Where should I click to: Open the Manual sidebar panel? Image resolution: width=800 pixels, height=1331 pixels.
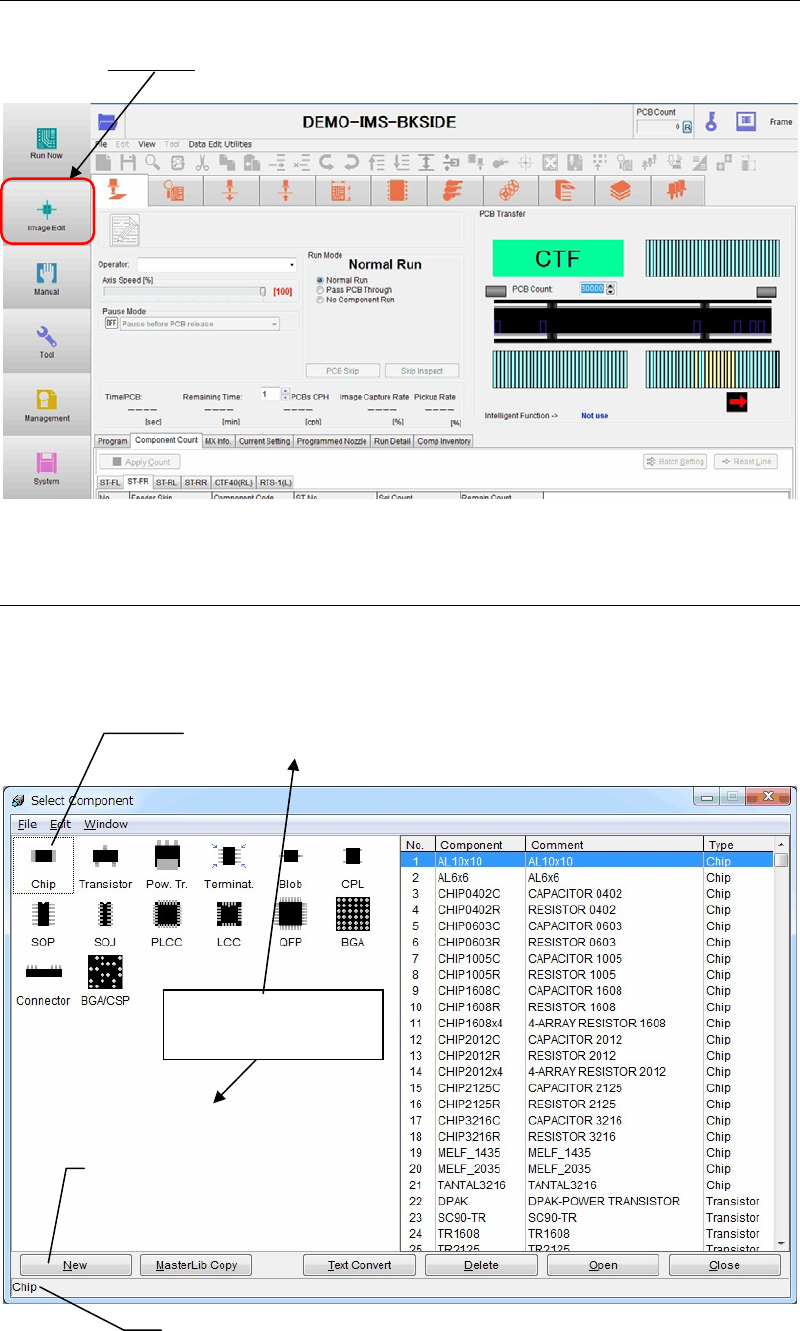(x=46, y=279)
